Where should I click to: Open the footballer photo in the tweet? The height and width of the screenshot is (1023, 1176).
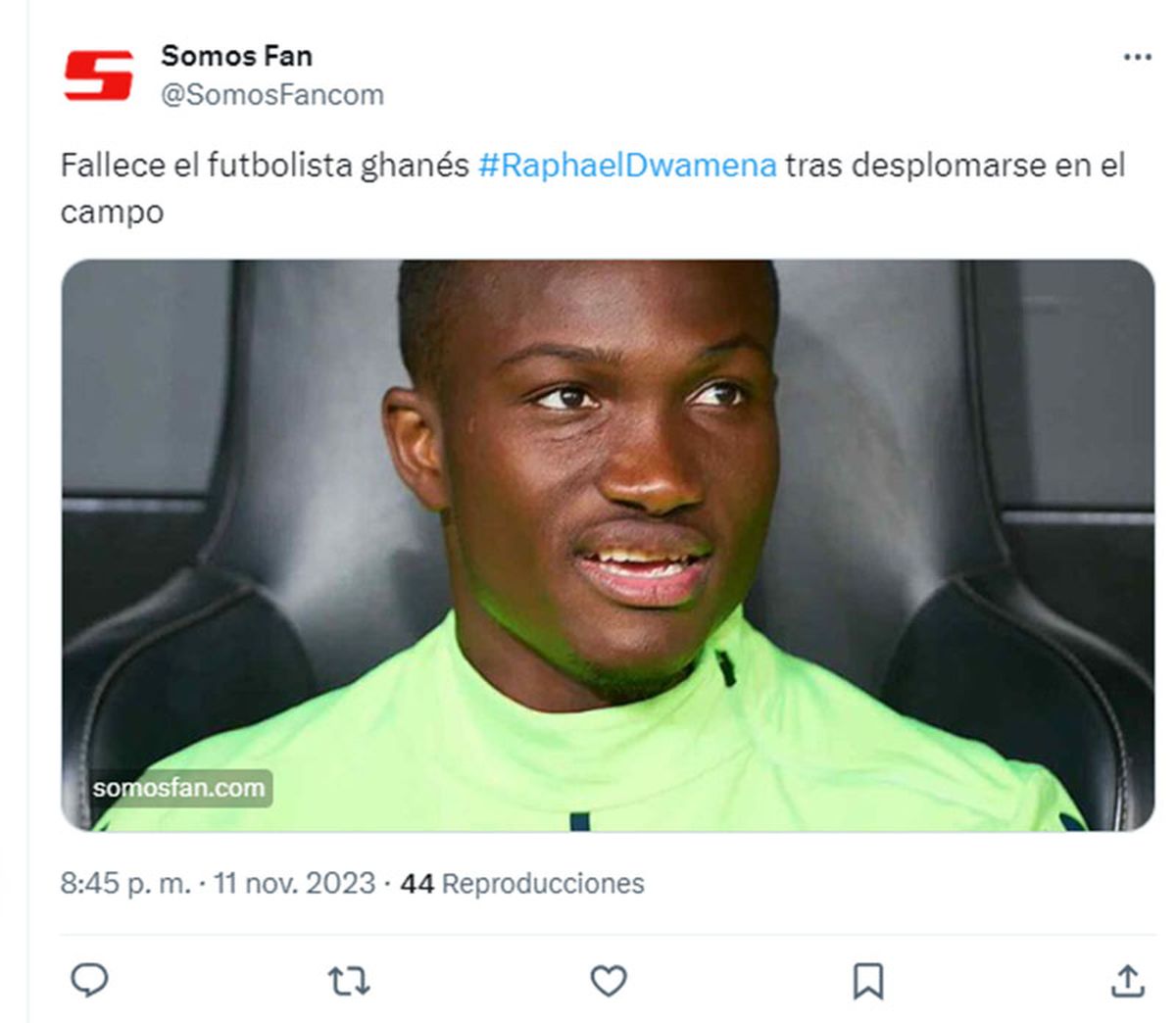pos(608,545)
